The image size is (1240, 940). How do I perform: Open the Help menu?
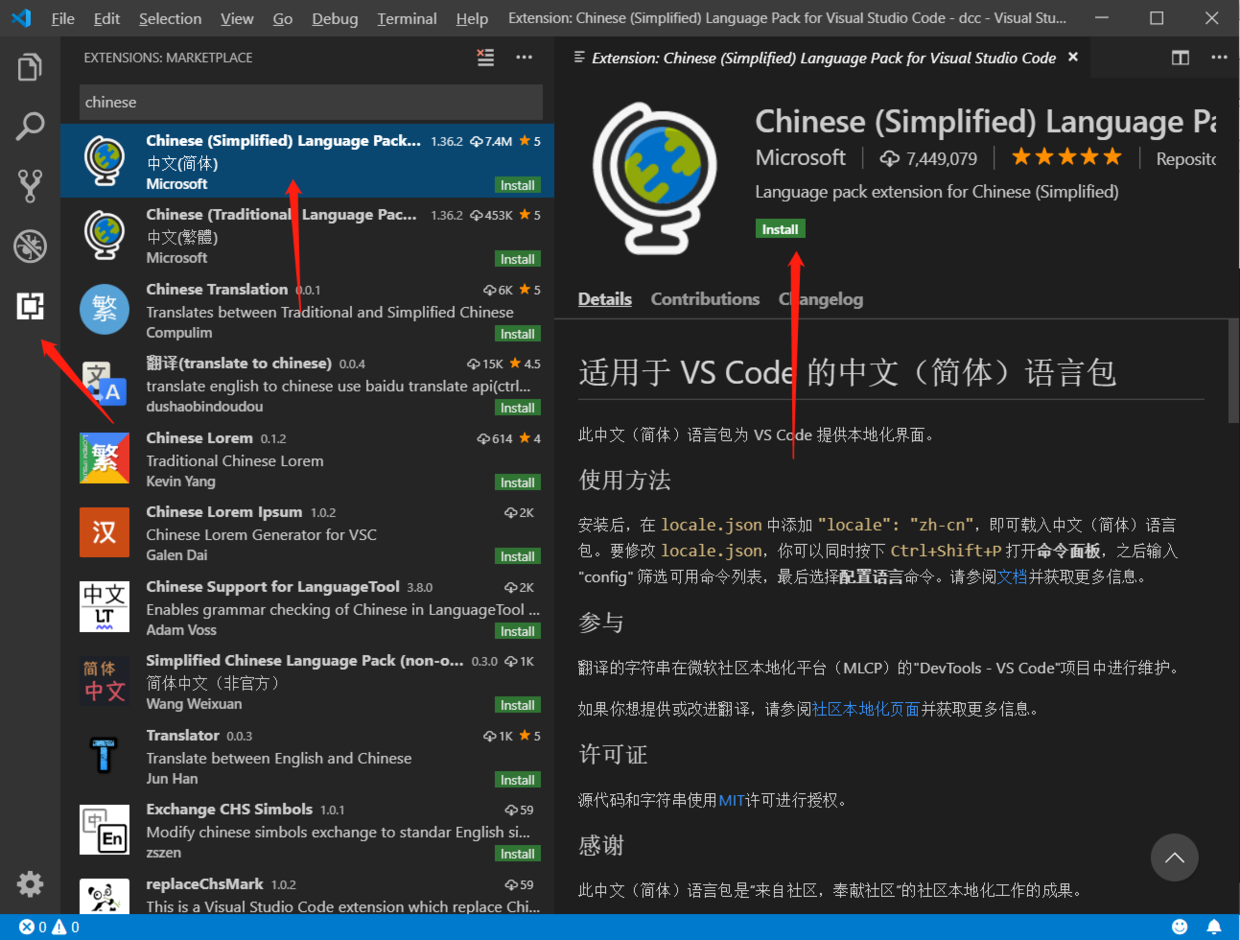tap(472, 18)
